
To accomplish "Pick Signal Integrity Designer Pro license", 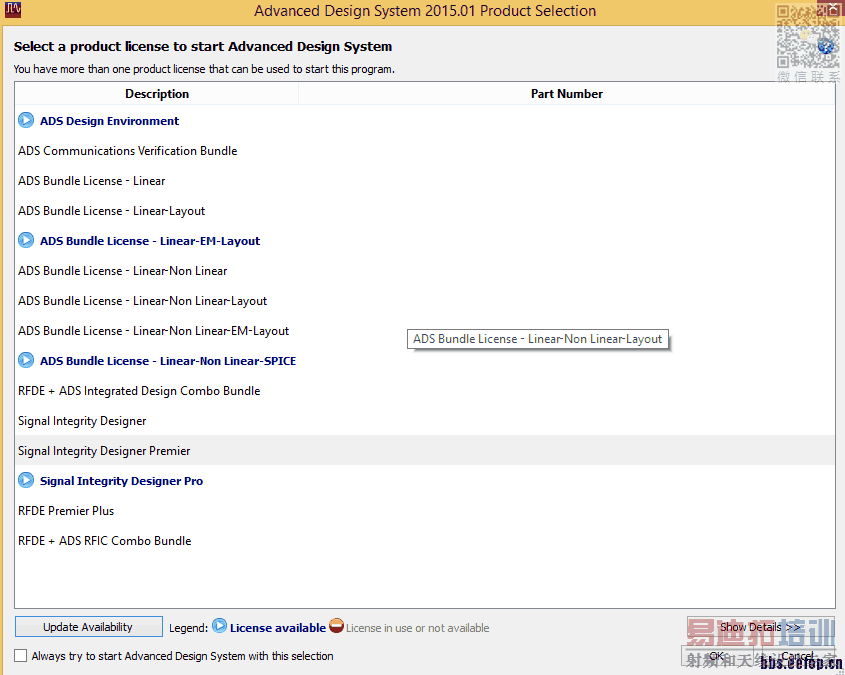I will [425, 481].
